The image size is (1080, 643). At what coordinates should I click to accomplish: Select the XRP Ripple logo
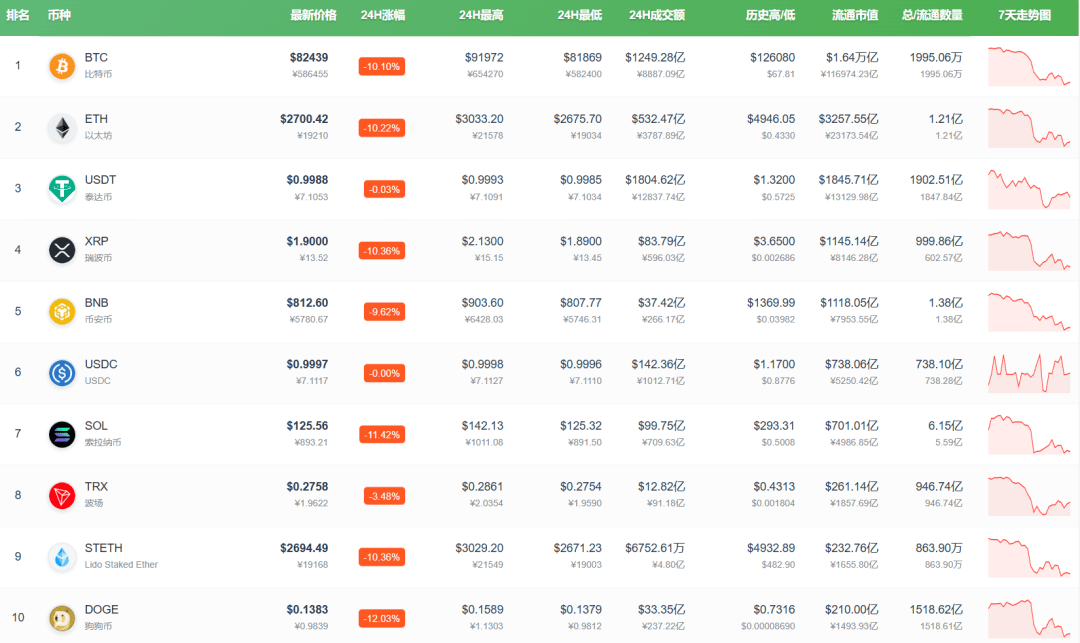[x=61, y=250]
